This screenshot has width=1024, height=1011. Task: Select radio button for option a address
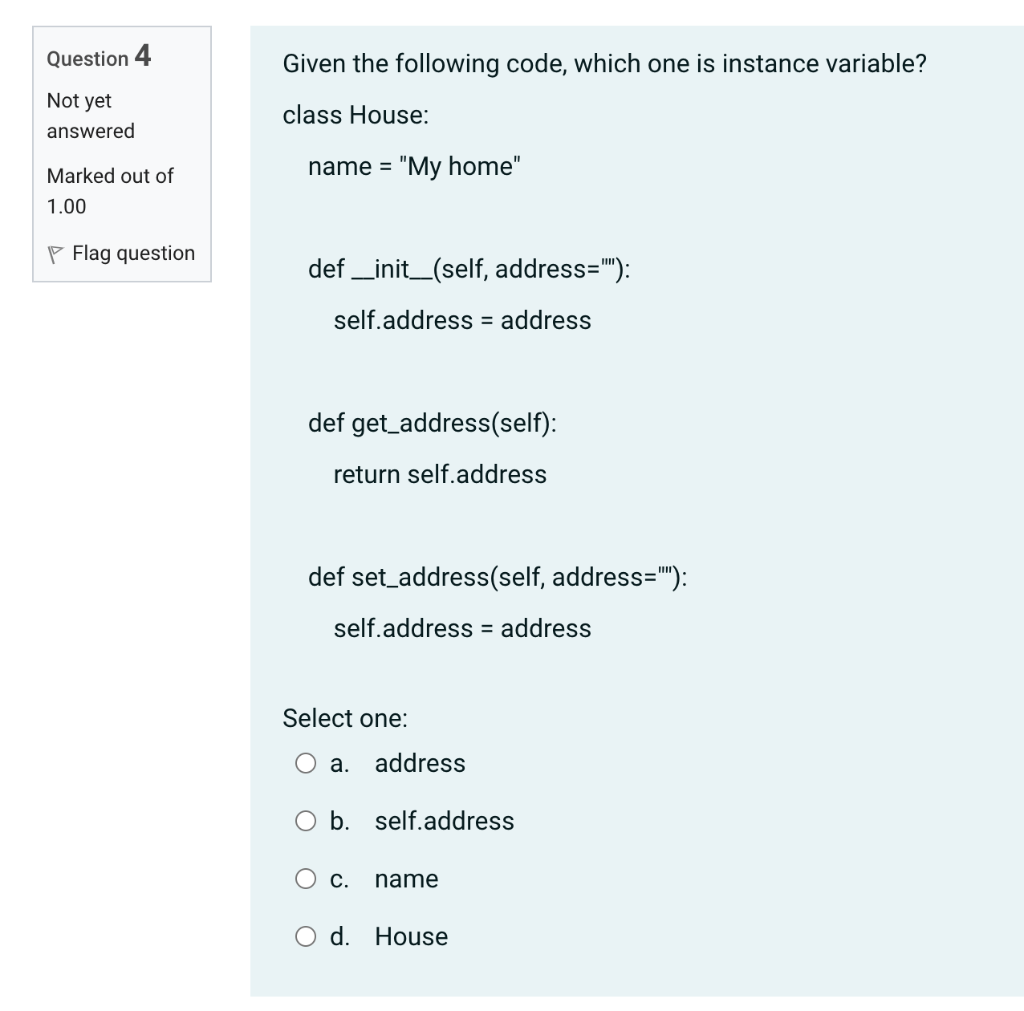(305, 763)
